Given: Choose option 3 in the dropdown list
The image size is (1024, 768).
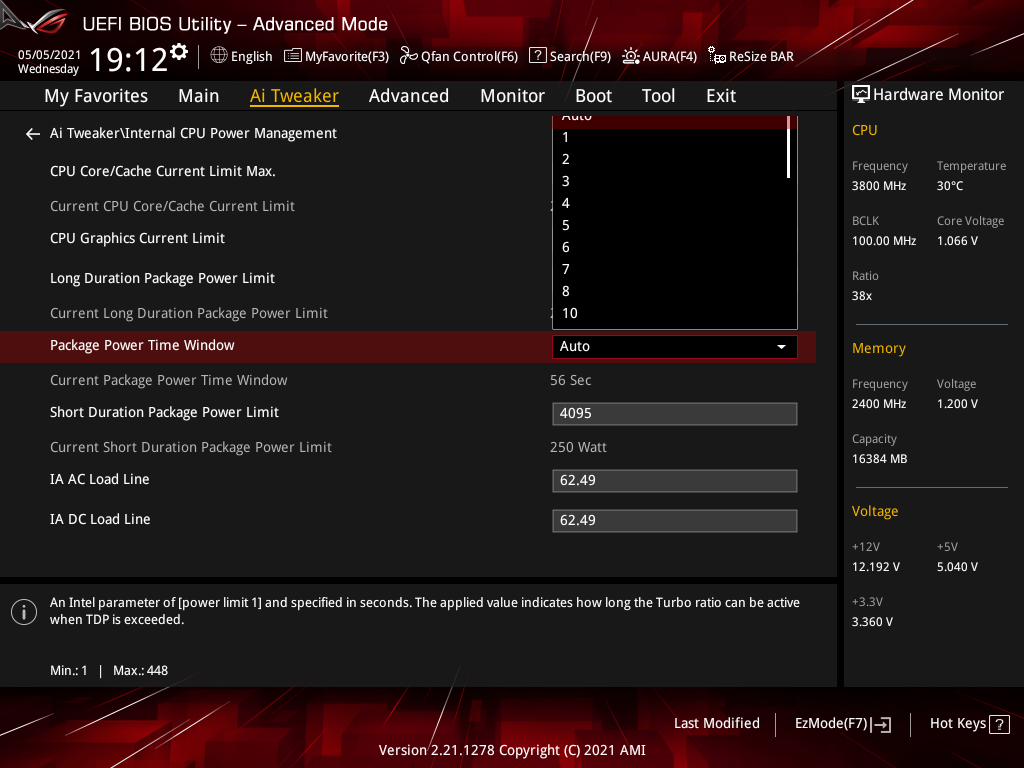Looking at the screenshot, I should (x=670, y=182).
